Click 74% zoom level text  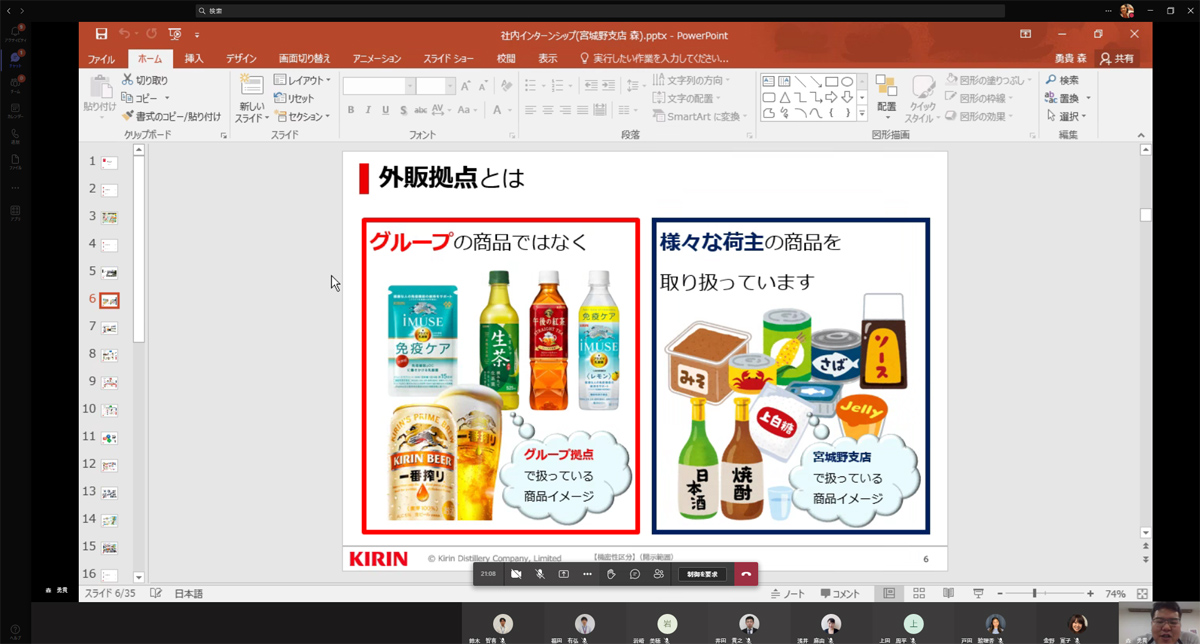pyautogui.click(x=1115, y=593)
